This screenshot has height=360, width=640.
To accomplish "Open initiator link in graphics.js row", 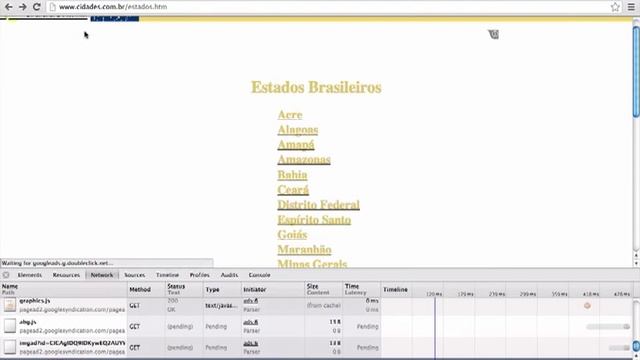I will [x=251, y=301].
